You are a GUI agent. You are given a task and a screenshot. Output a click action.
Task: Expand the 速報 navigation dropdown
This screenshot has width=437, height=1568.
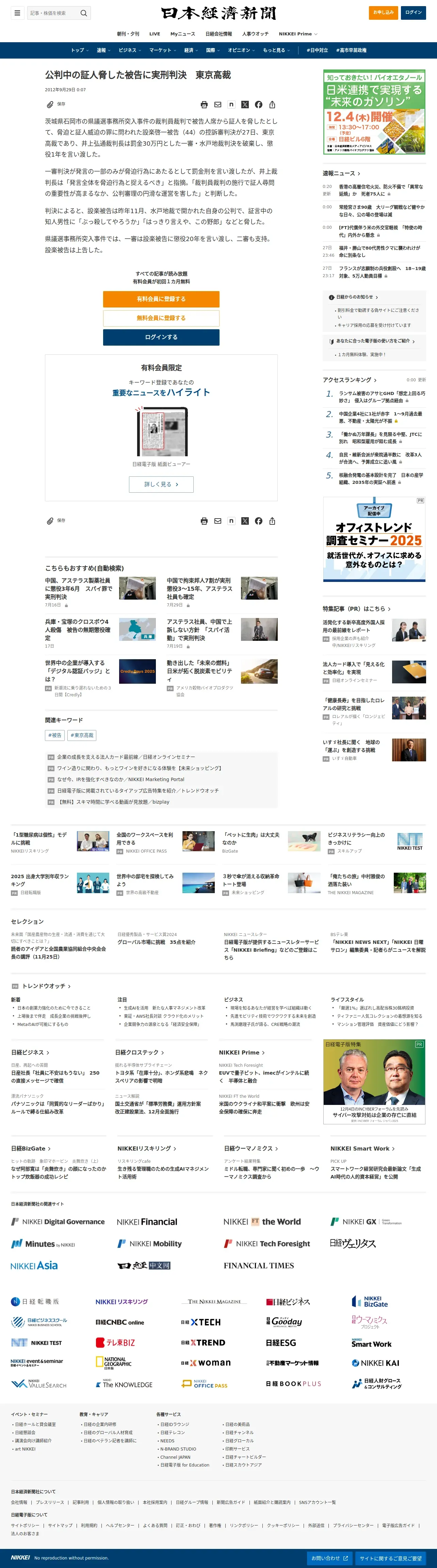click(x=103, y=50)
